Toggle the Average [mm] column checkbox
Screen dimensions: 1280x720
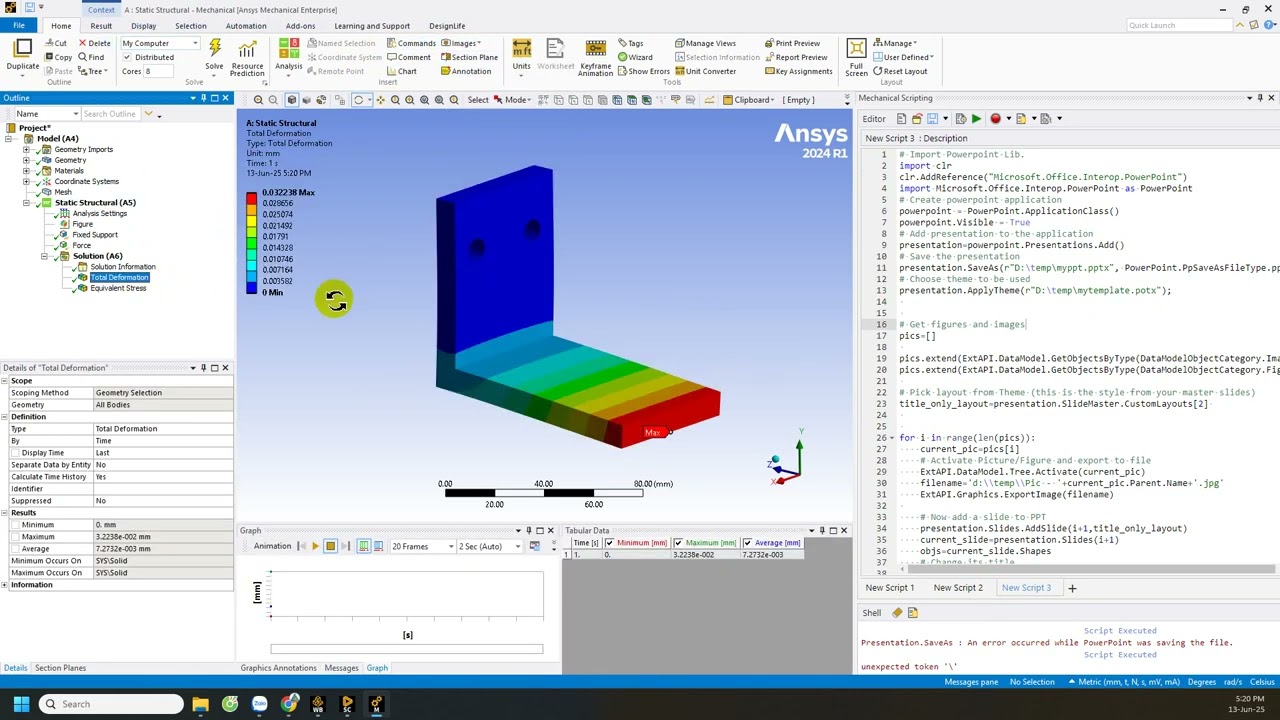click(x=748, y=543)
